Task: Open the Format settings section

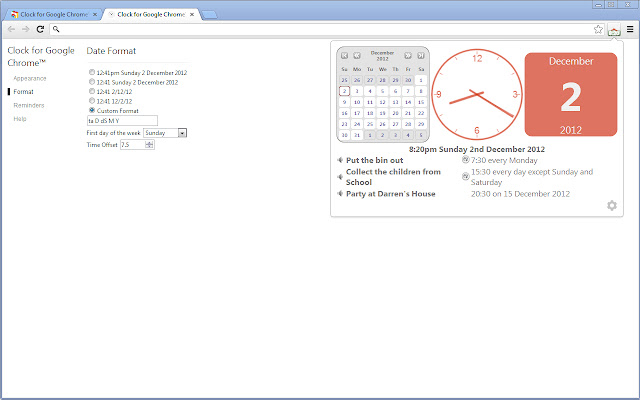Action: pos(23,92)
